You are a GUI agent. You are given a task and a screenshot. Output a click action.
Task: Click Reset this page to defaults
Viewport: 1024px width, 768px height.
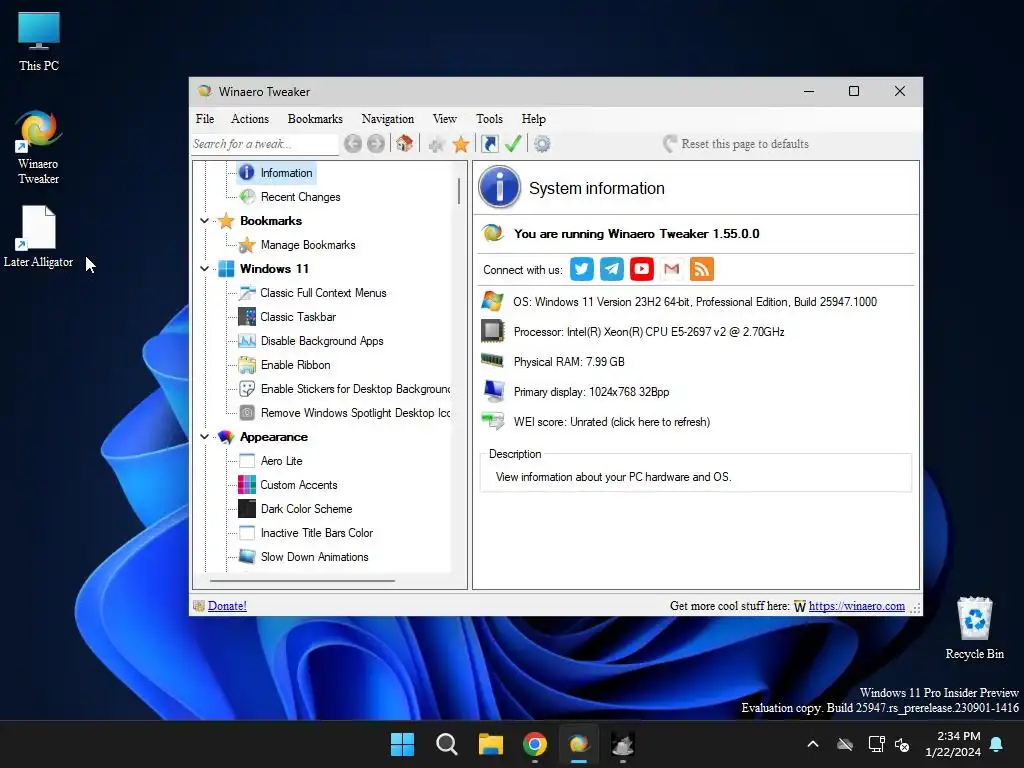[736, 144]
